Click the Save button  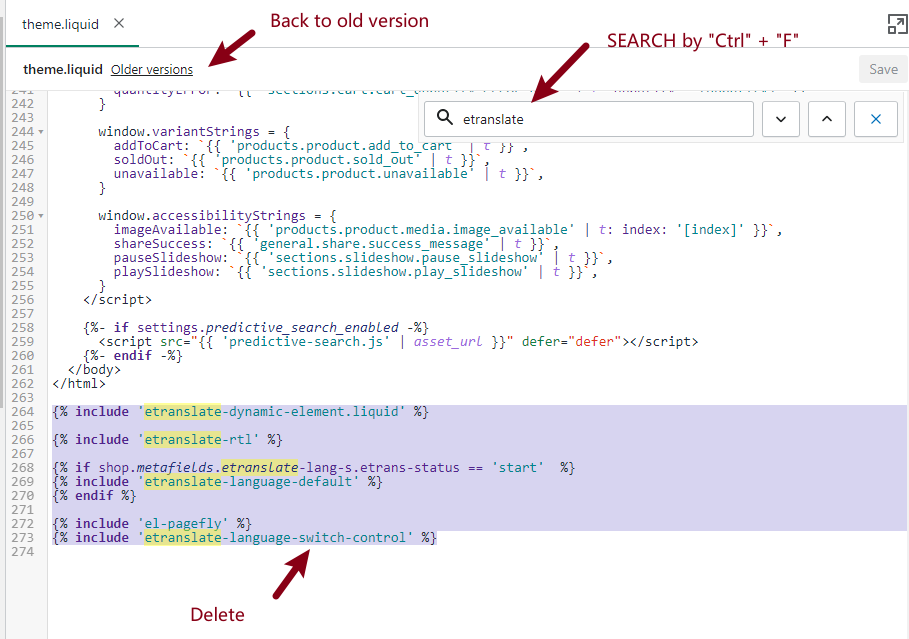click(x=883, y=69)
